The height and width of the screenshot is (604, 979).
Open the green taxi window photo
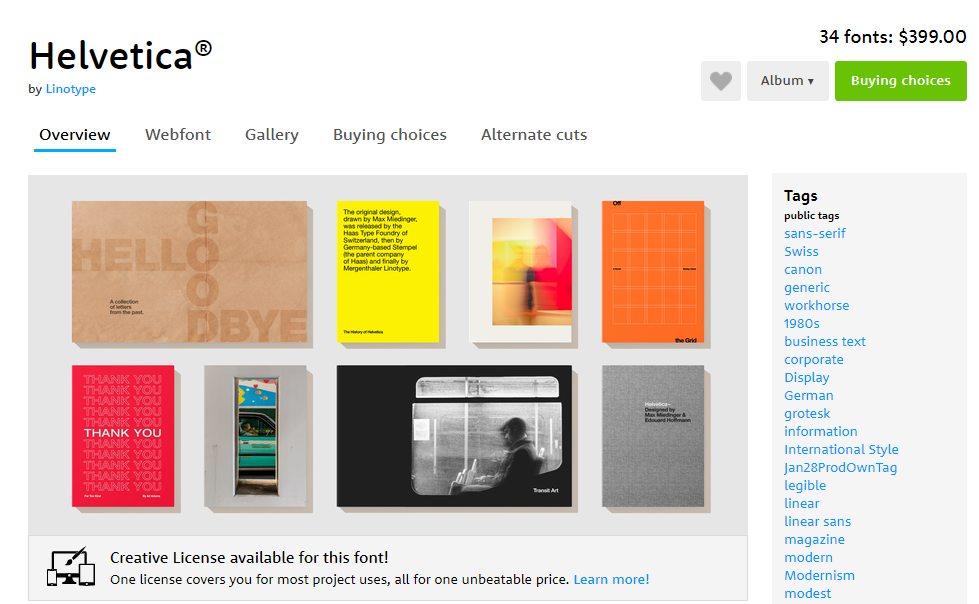click(255, 436)
